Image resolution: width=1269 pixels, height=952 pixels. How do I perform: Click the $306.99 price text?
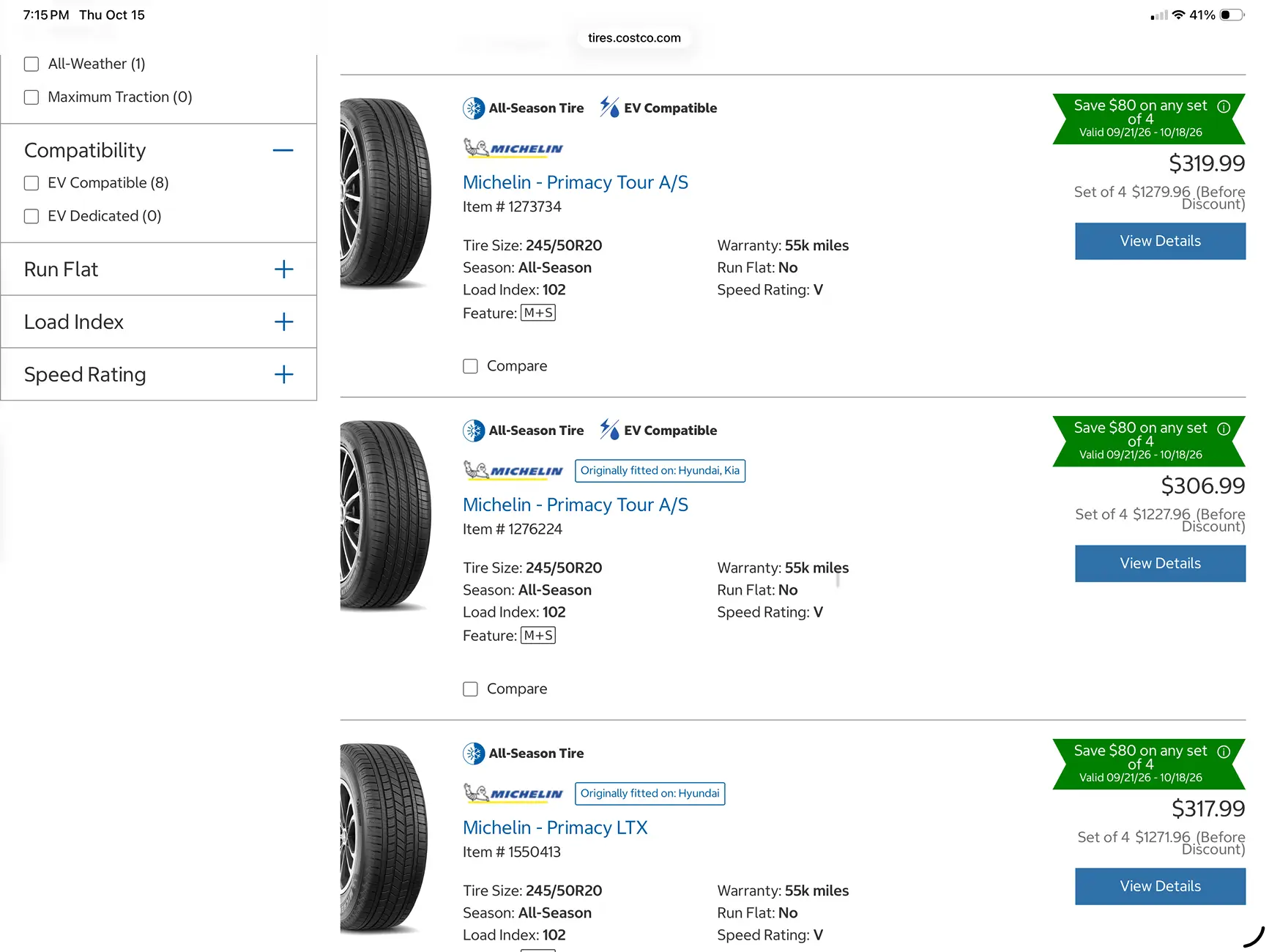click(x=1203, y=486)
